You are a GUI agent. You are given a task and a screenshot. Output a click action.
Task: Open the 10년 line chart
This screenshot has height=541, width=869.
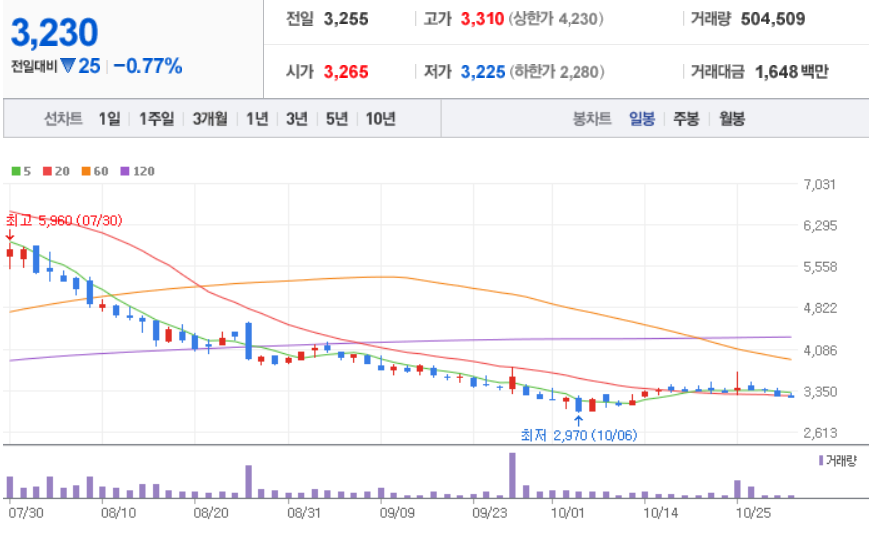click(380, 119)
